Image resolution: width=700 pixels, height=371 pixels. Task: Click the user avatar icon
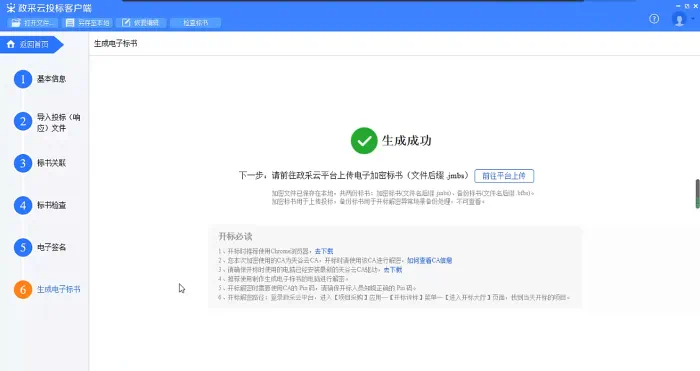pyautogui.click(x=679, y=19)
